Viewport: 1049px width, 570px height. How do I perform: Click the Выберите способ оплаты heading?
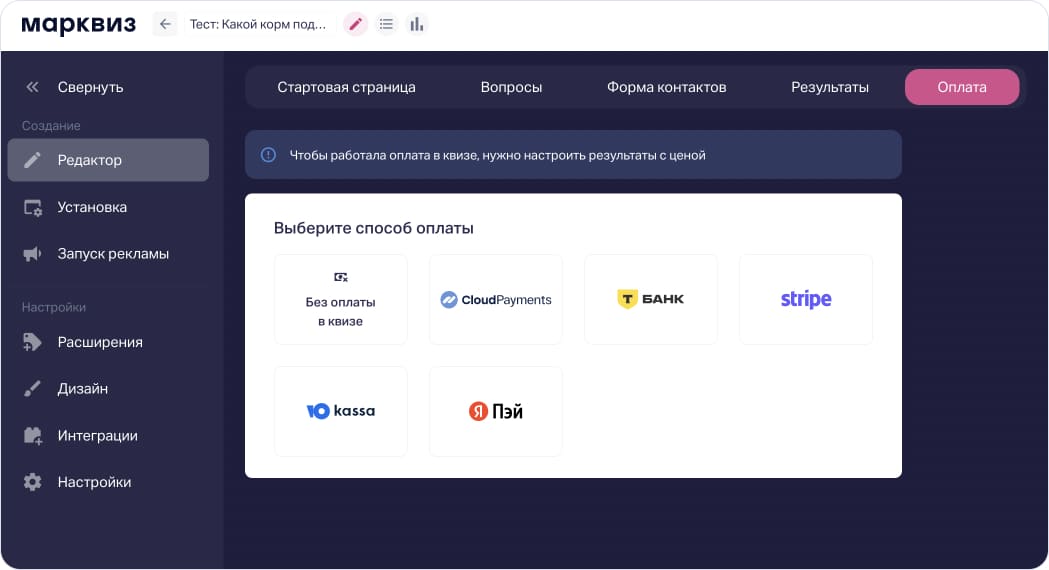click(x=373, y=228)
